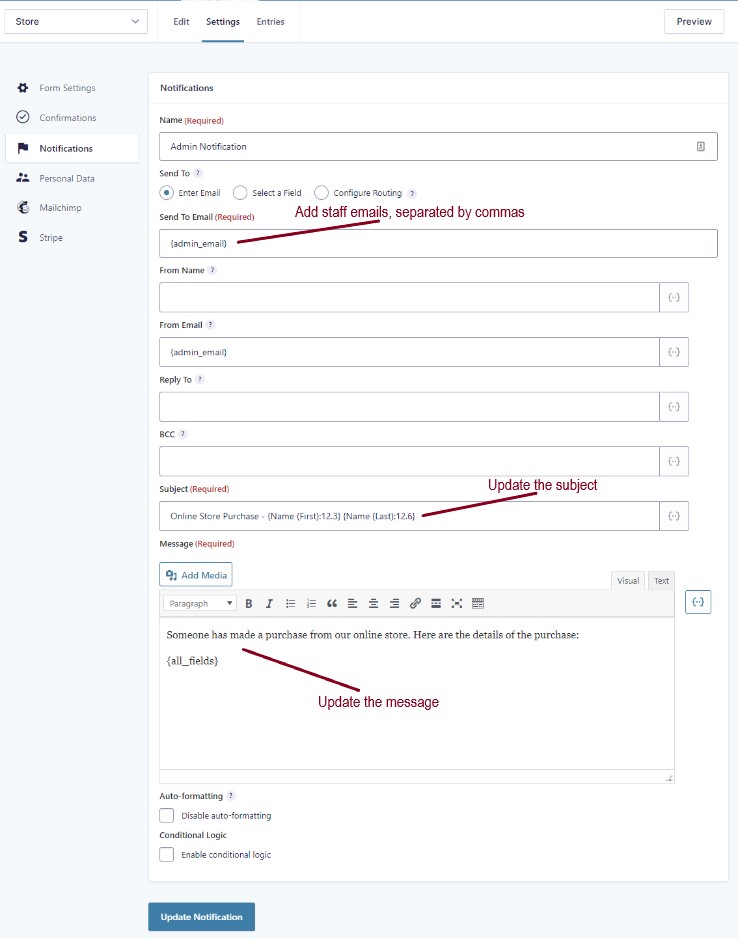Click the BCC input field
The height and width of the screenshot is (939, 738).
[x=409, y=461]
